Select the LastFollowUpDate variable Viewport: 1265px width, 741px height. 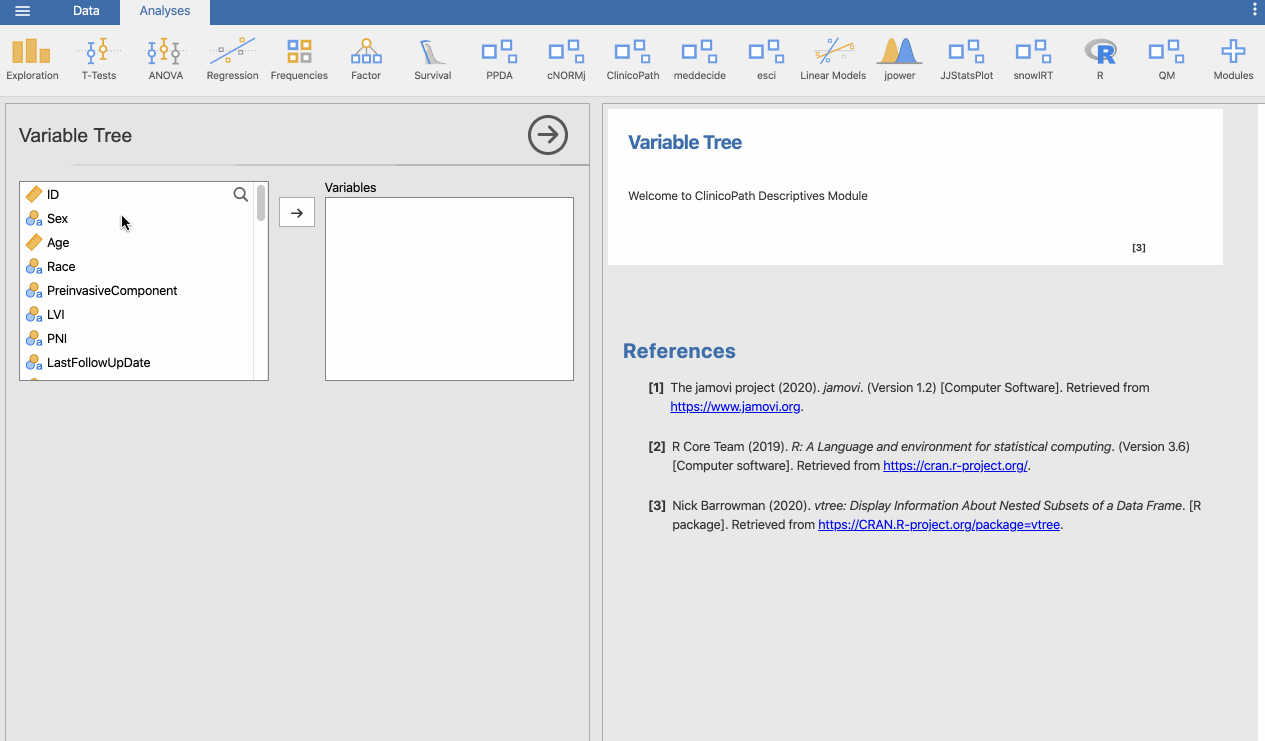click(x=137, y=362)
